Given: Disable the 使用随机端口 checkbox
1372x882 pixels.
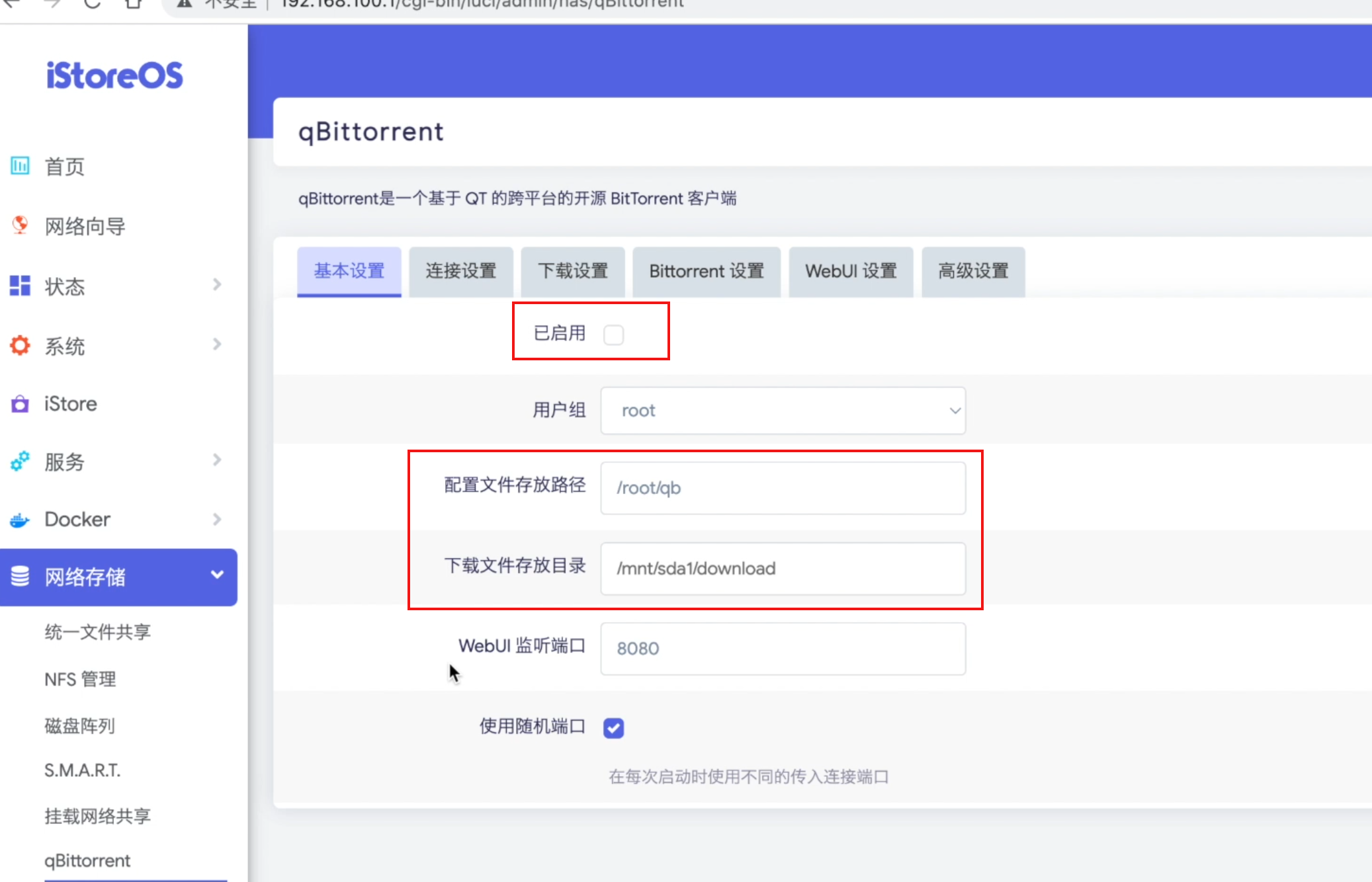Looking at the screenshot, I should [613, 727].
